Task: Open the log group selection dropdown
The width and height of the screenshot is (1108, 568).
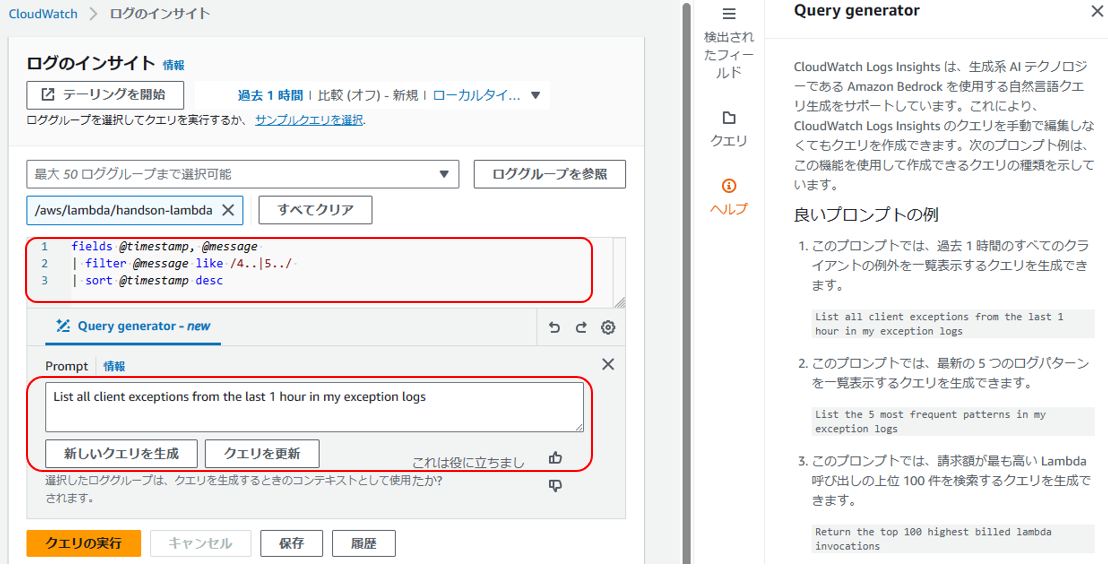Action: (x=242, y=174)
